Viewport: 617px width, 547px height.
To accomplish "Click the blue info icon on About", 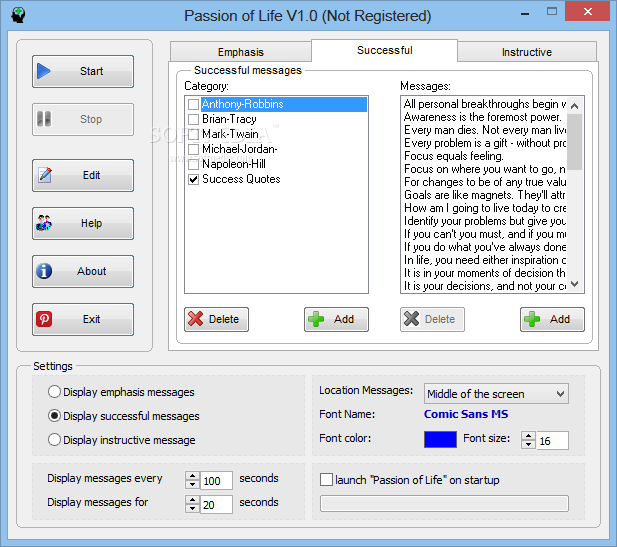I will (44, 271).
